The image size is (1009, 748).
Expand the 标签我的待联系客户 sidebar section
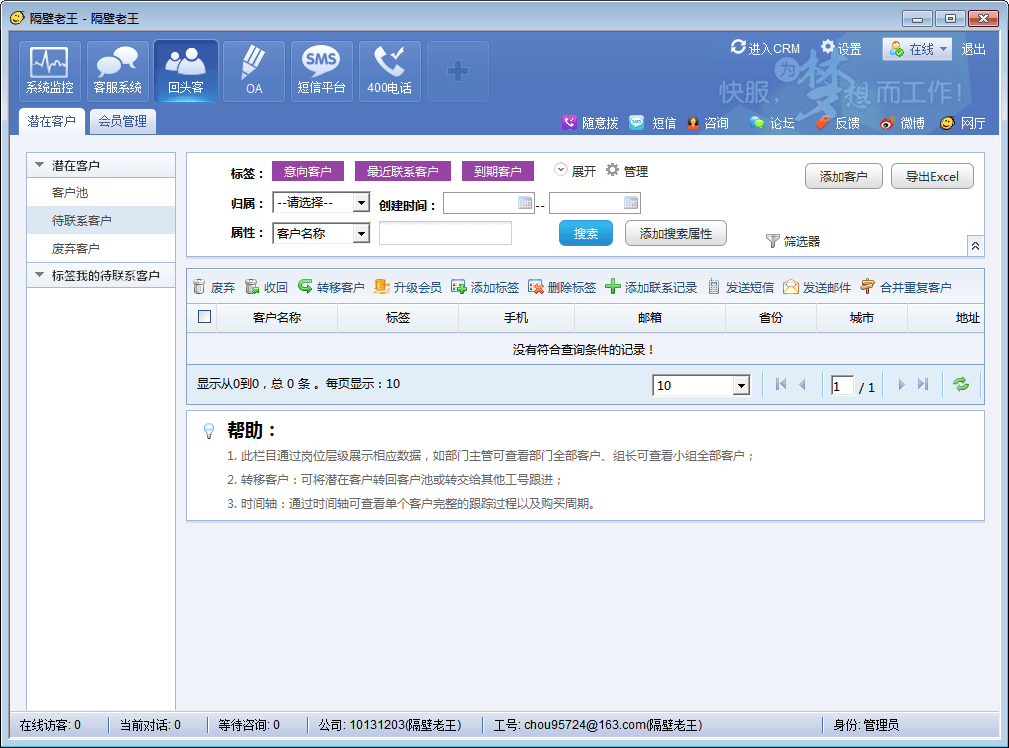40,275
